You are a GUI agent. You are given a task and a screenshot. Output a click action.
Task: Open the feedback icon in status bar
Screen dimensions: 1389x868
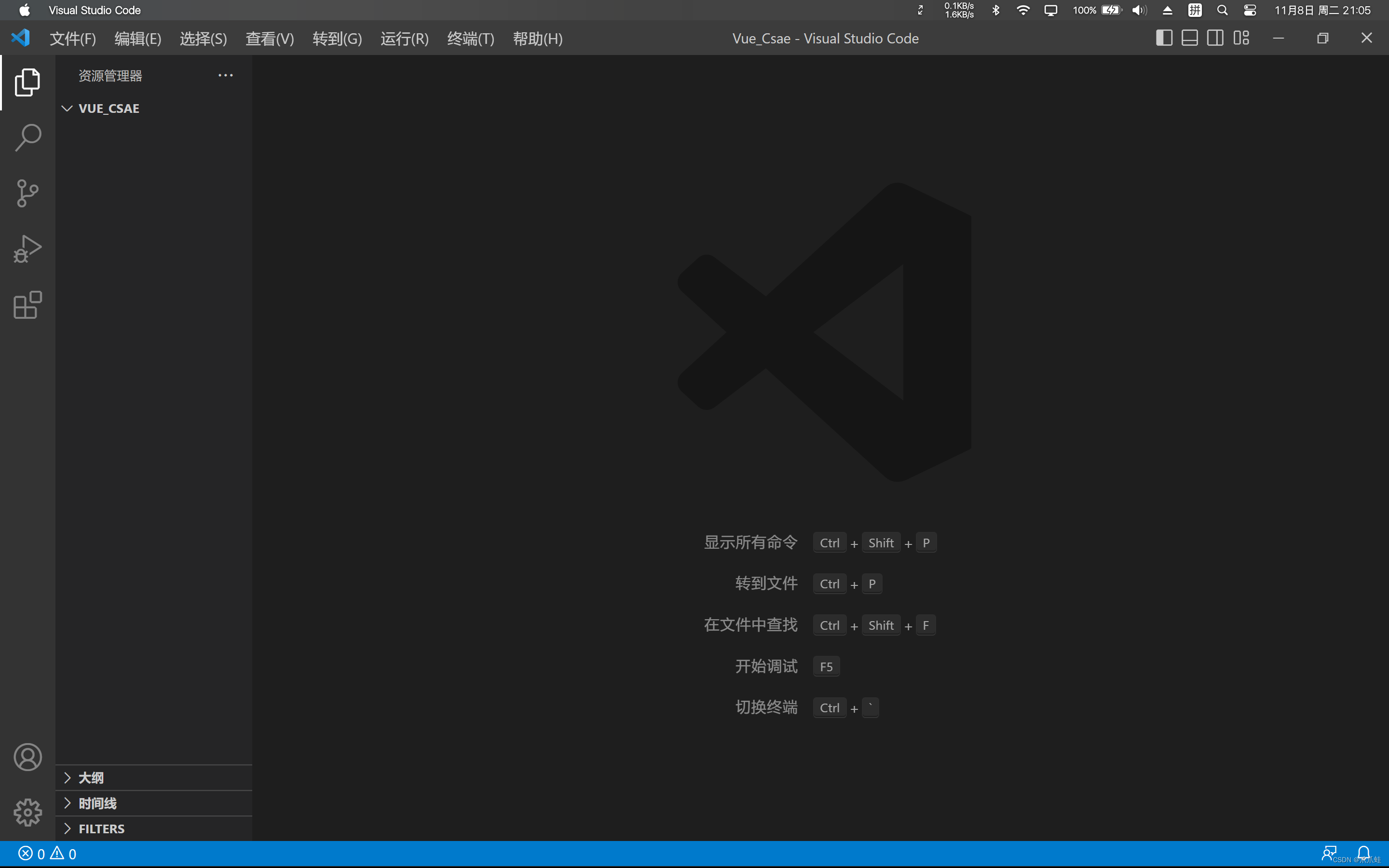(x=1329, y=854)
